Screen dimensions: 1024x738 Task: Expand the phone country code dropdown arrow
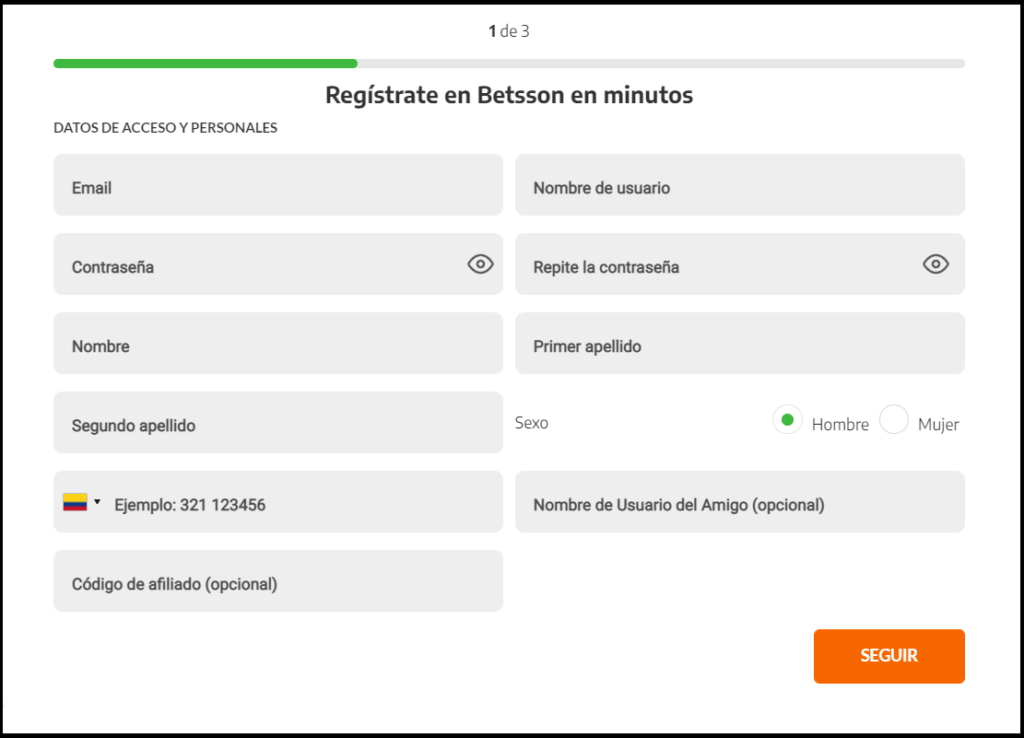pyautogui.click(x=97, y=502)
